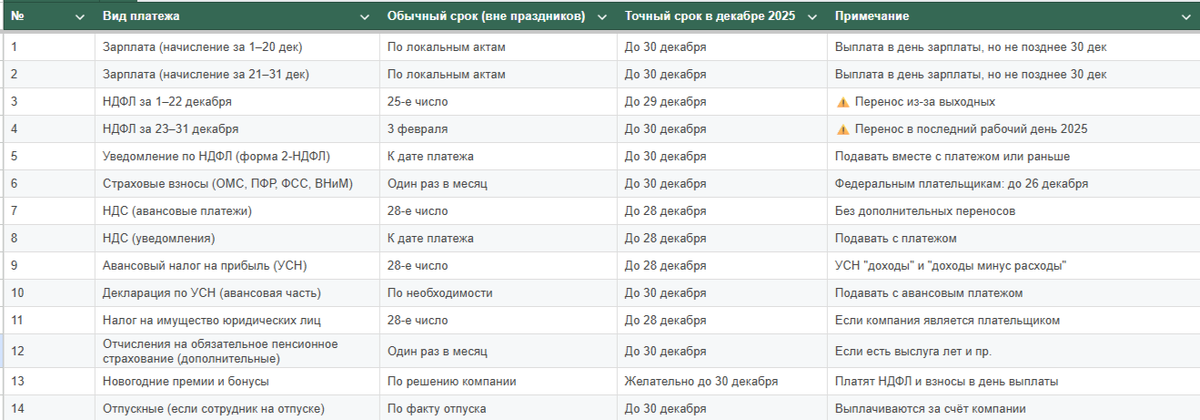Select cell Уведомление по НДФЛ (форма 2-НДФЛ)

(238, 157)
